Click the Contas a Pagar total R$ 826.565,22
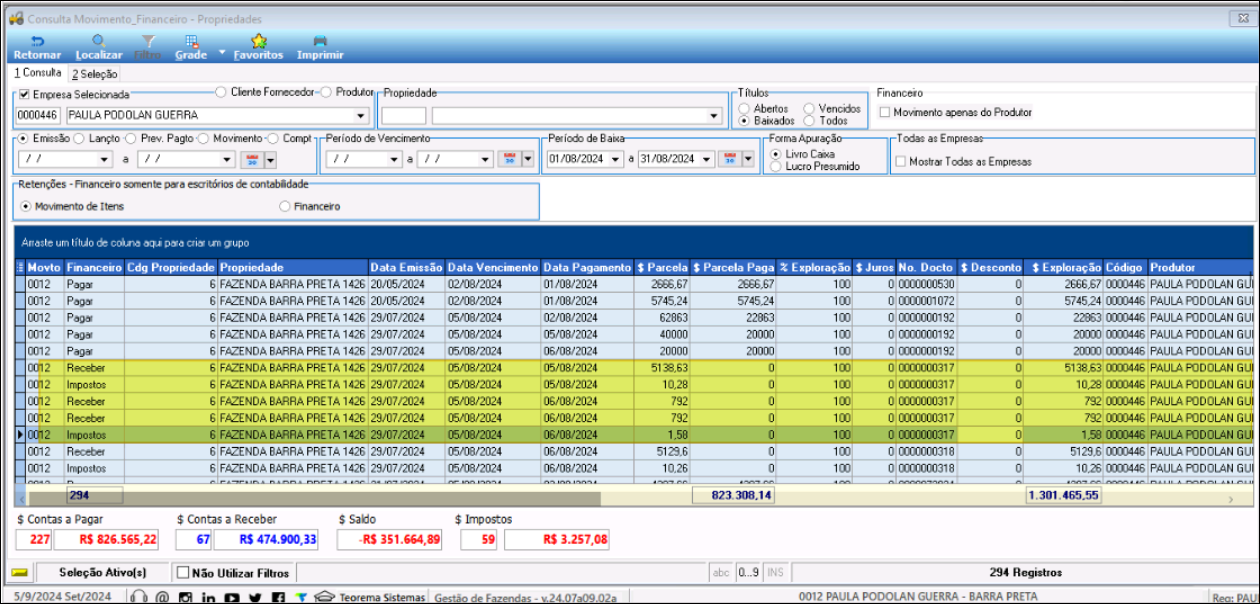 (105, 539)
